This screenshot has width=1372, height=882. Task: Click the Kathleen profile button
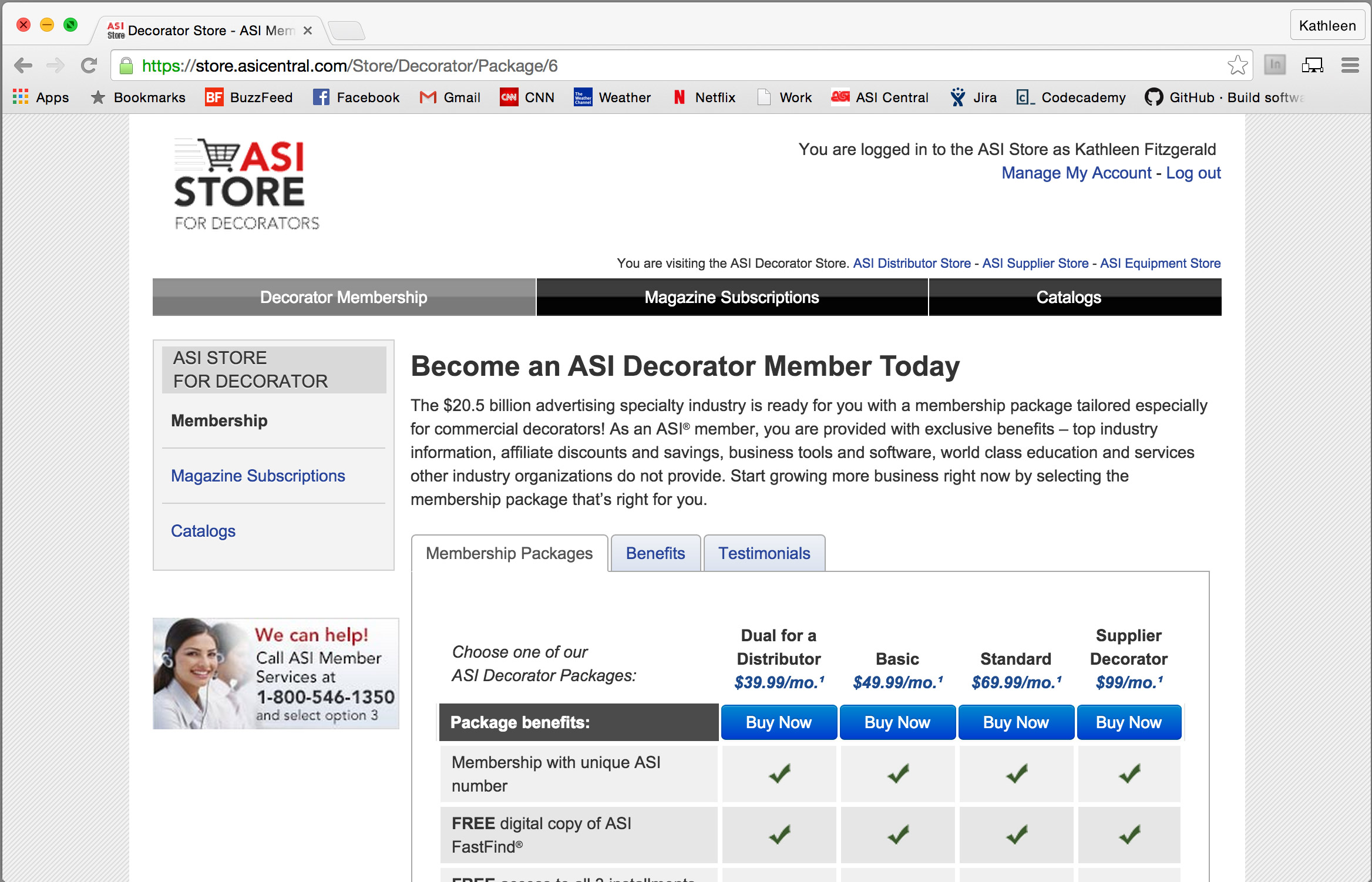click(x=1327, y=25)
